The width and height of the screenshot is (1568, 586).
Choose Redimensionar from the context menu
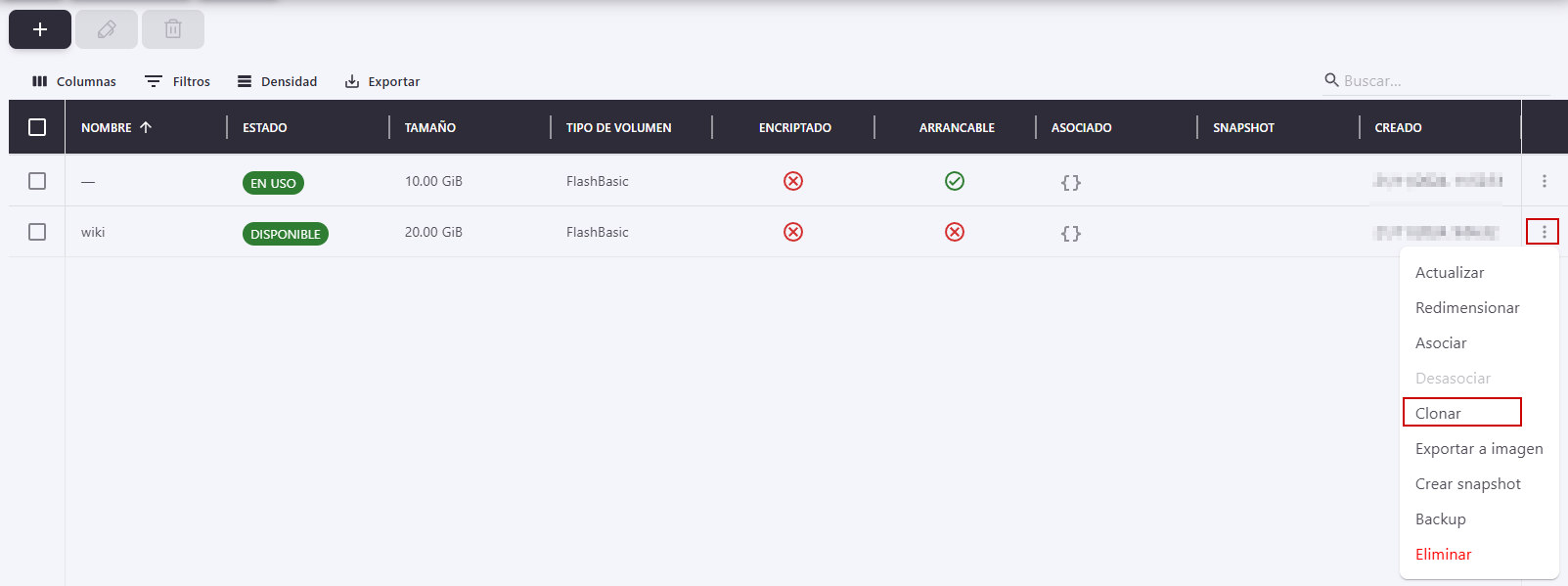pyautogui.click(x=1466, y=307)
